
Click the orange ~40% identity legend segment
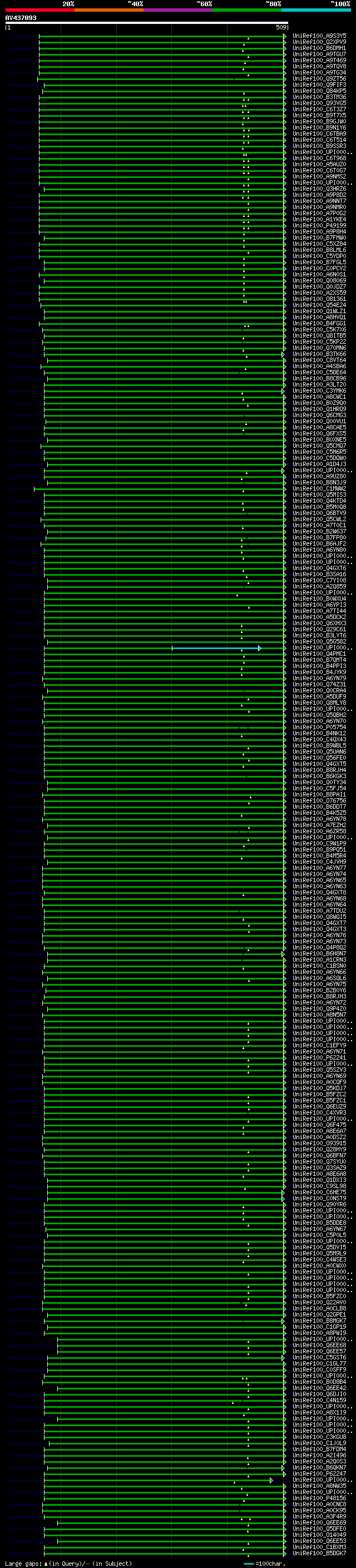pyautogui.click(x=109, y=10)
